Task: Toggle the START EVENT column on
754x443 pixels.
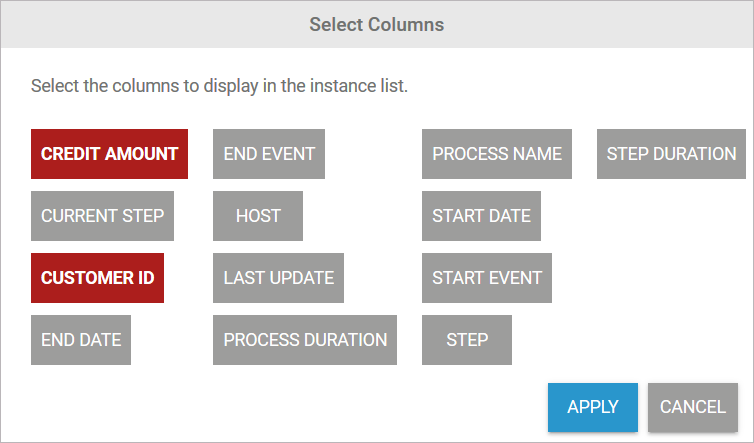Action: pyautogui.click(x=487, y=278)
